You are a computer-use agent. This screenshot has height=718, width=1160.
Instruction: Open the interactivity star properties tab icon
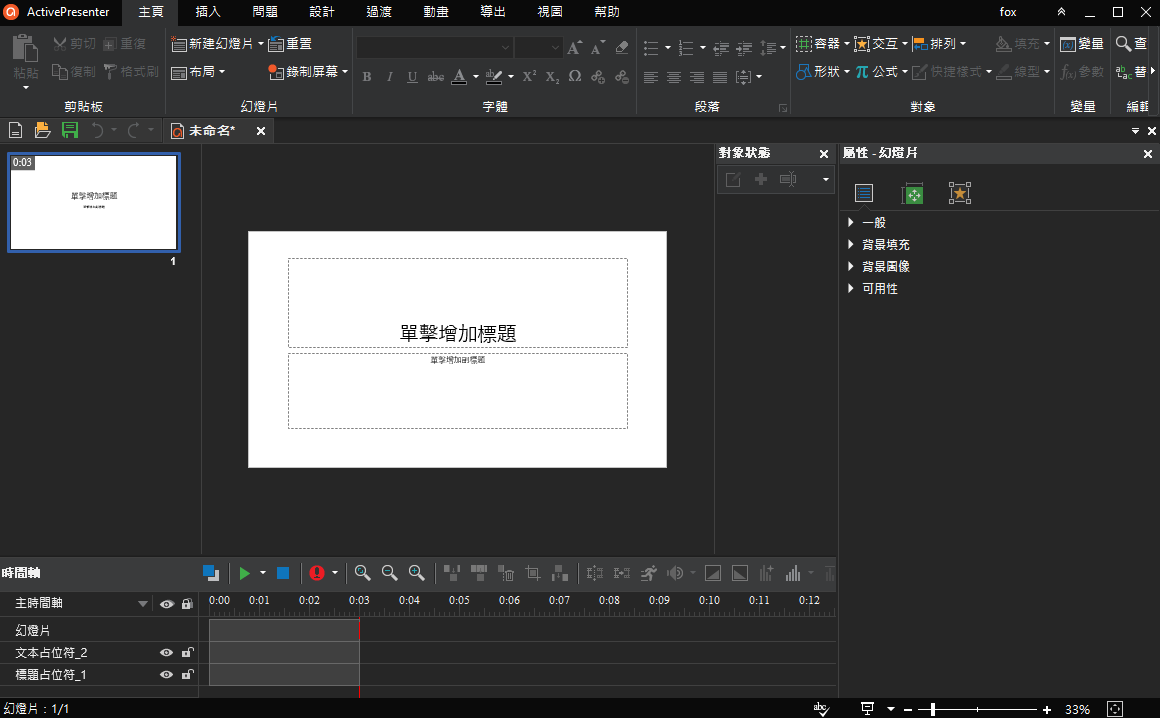(x=960, y=193)
